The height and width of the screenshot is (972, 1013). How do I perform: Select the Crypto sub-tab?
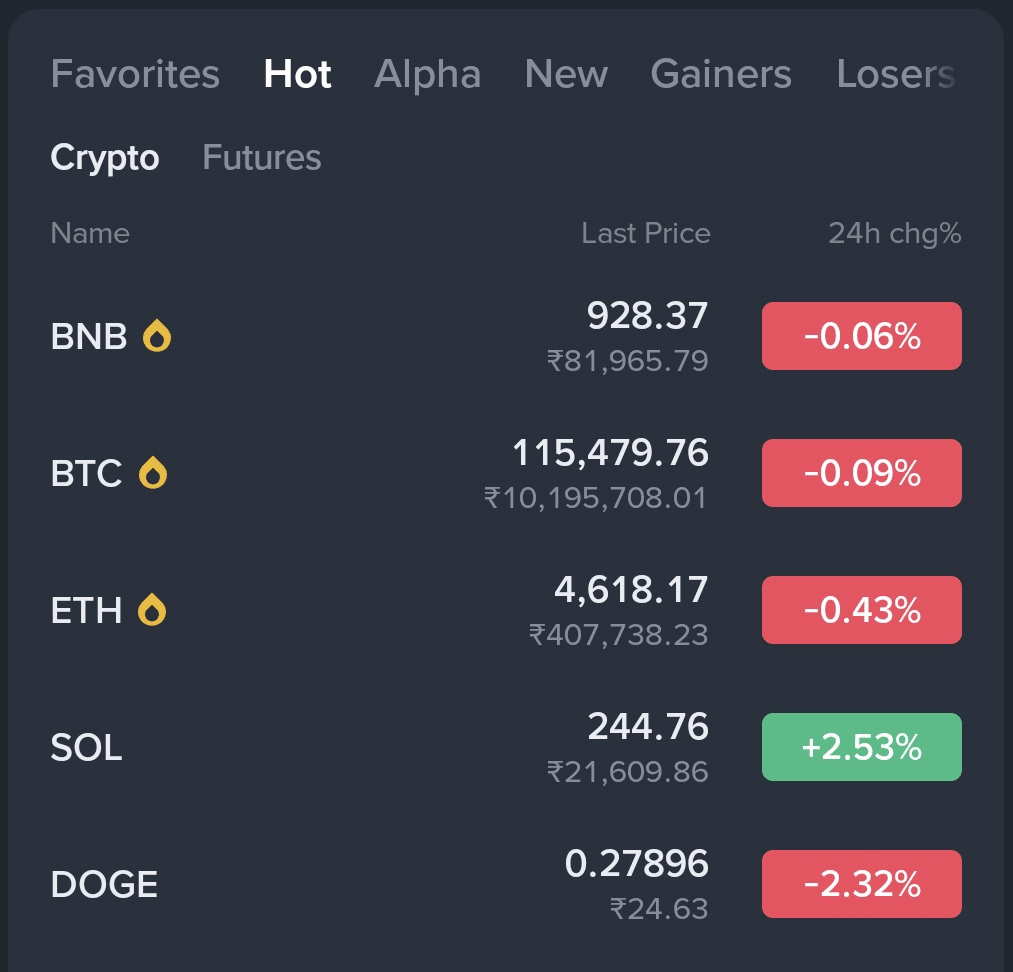tap(105, 157)
